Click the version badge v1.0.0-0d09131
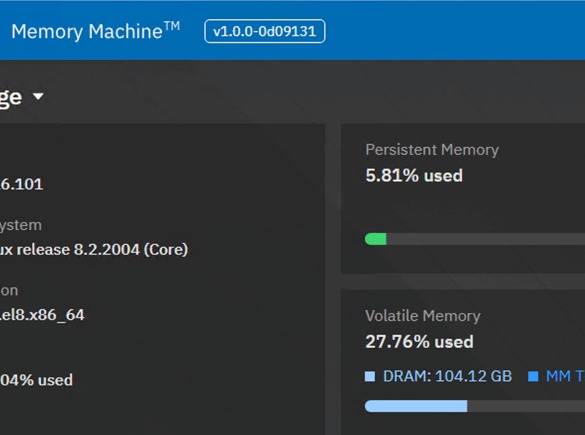The height and width of the screenshot is (435, 585). (265, 31)
